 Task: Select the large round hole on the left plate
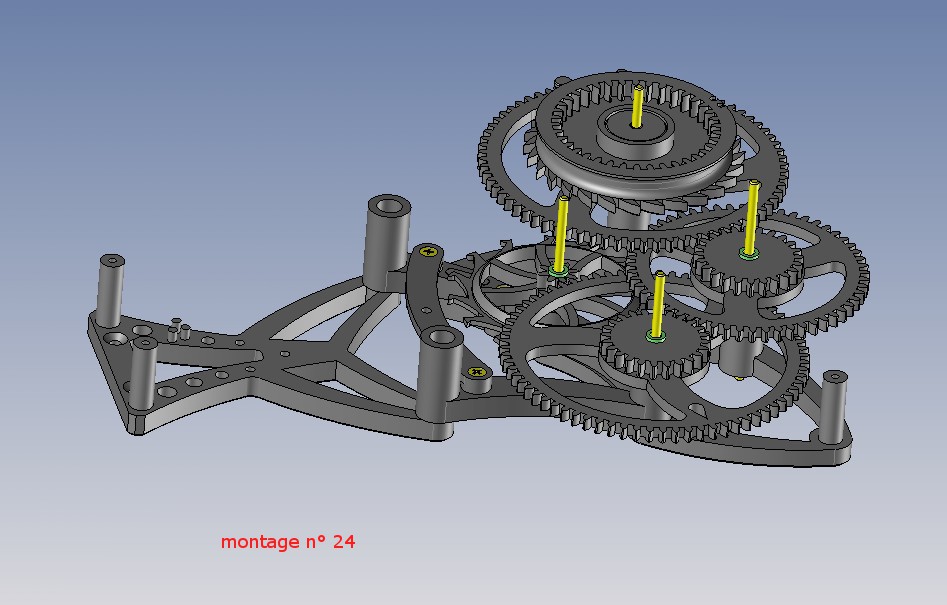(114, 338)
